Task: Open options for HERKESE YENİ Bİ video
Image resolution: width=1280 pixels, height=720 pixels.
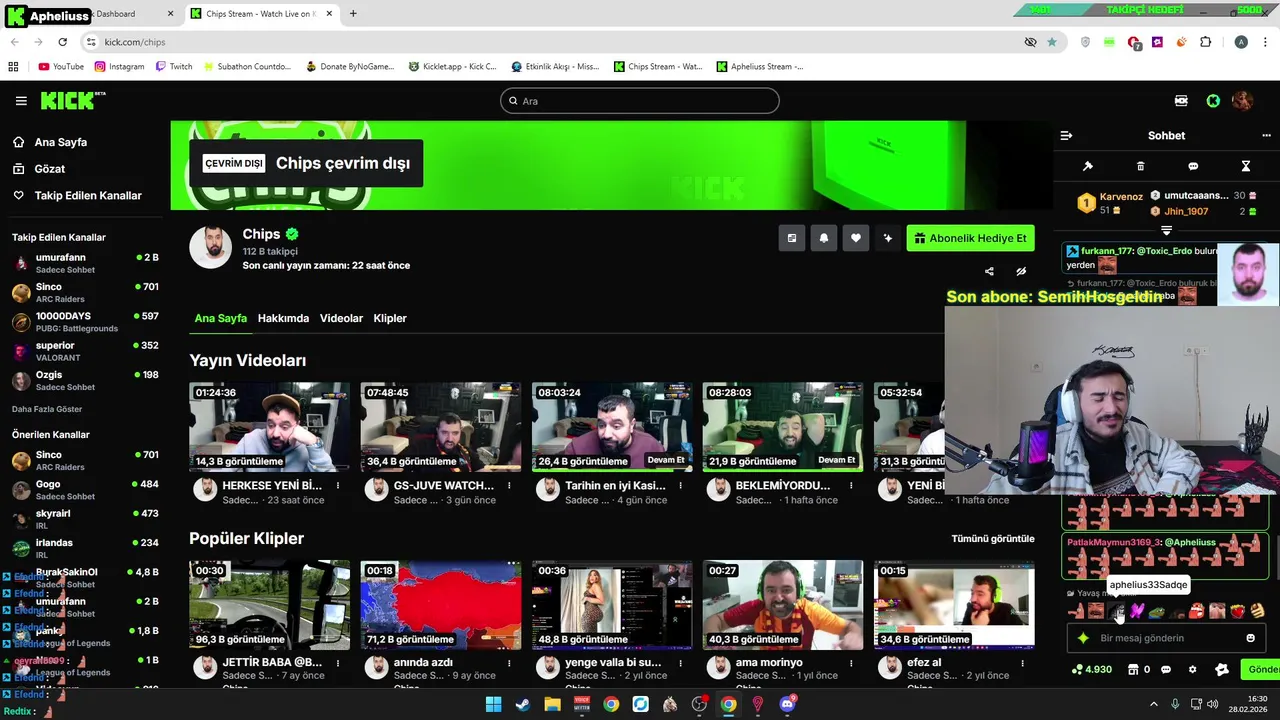Action: tap(338, 486)
